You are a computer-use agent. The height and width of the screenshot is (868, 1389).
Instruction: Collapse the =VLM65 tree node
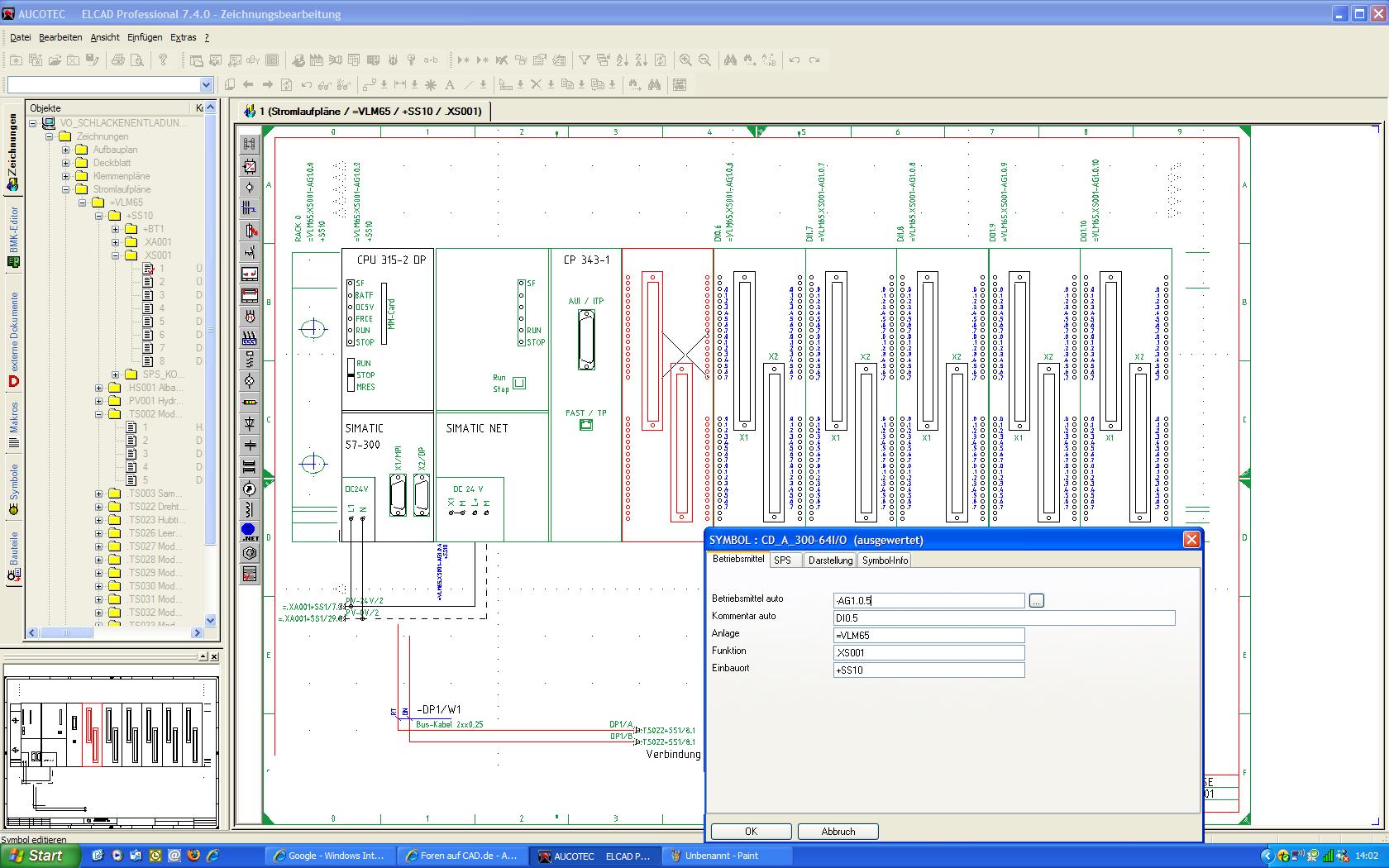(83, 203)
